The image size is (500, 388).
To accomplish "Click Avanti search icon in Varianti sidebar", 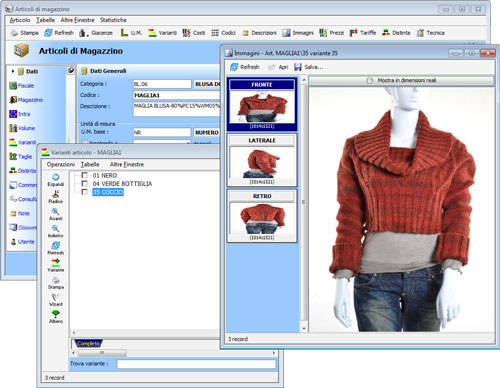I will [x=55, y=211].
